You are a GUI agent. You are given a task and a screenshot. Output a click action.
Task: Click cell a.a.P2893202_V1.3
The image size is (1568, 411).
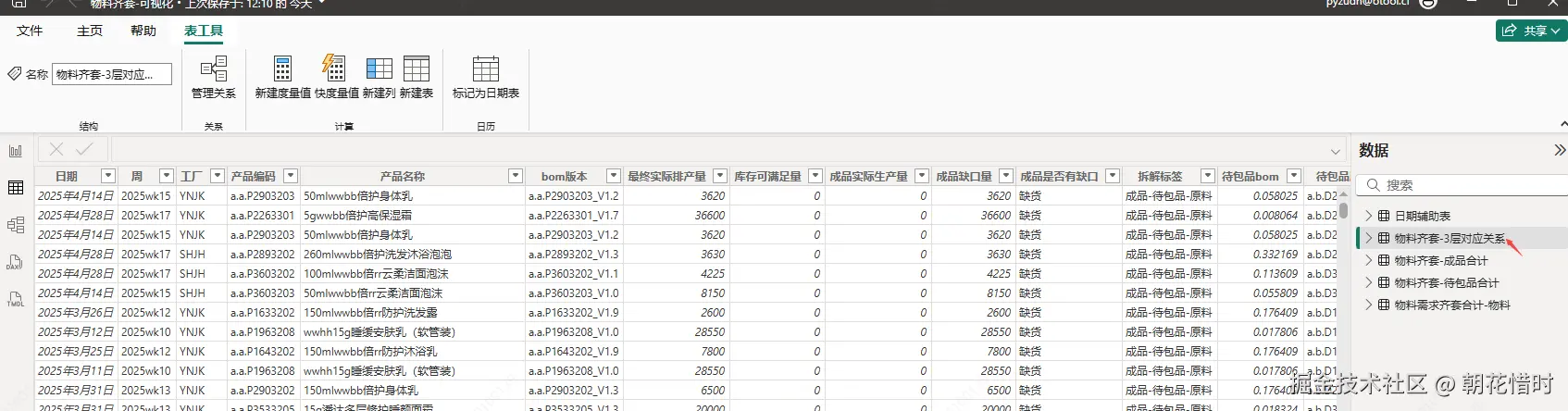(x=574, y=254)
